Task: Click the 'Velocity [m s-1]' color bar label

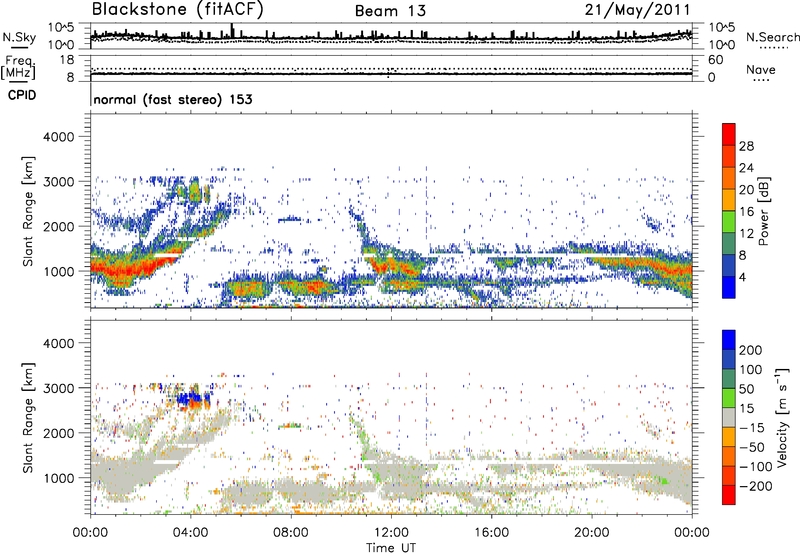Action: [x=782, y=417]
